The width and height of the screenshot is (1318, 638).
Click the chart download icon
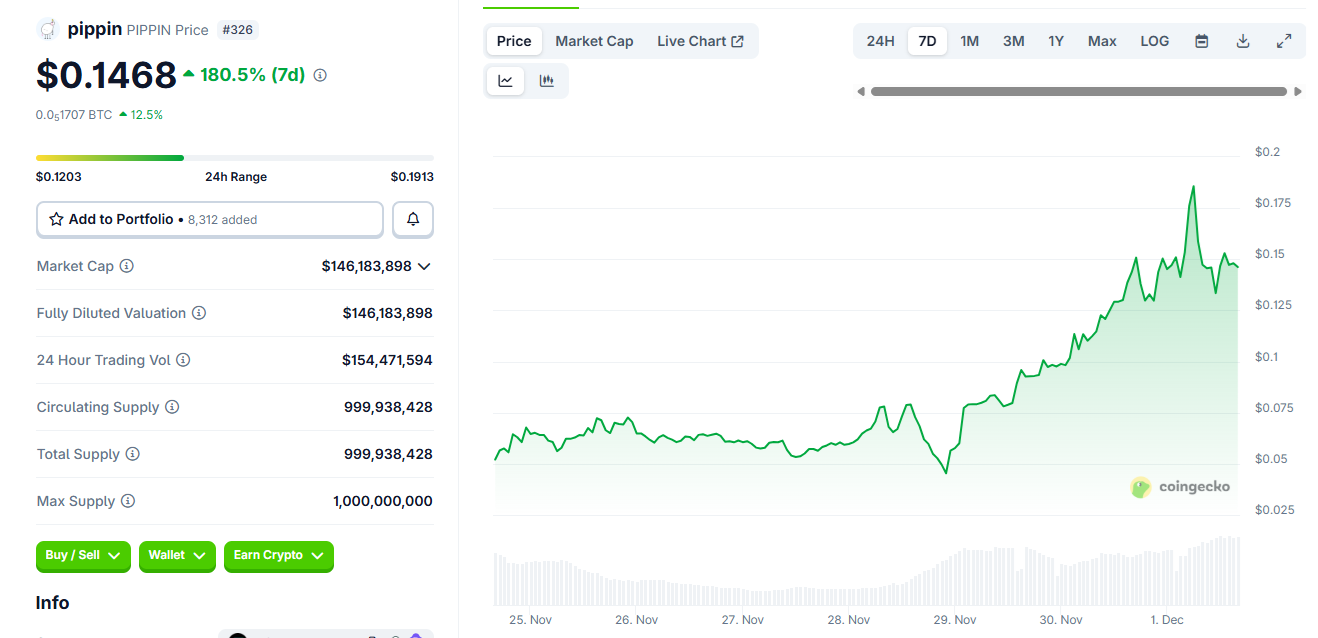(x=1242, y=40)
